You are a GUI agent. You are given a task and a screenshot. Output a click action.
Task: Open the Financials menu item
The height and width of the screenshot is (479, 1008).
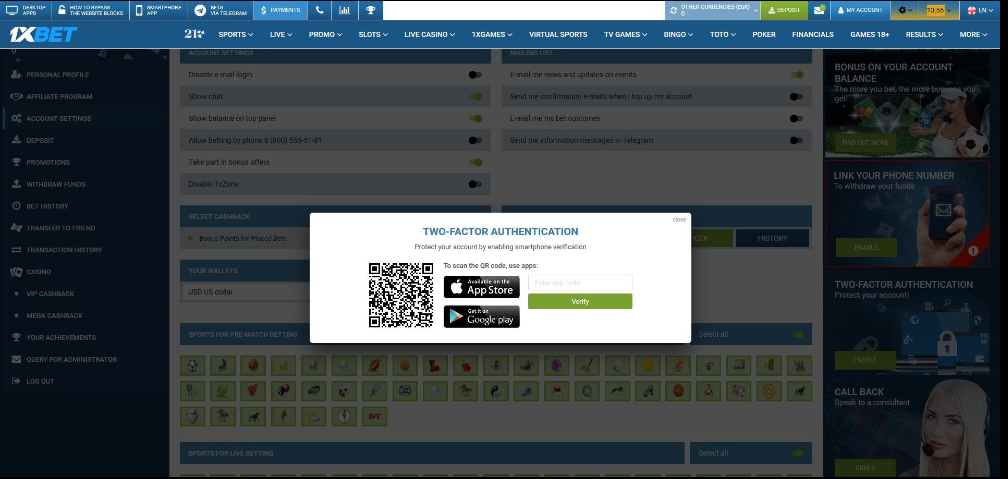[x=813, y=35]
